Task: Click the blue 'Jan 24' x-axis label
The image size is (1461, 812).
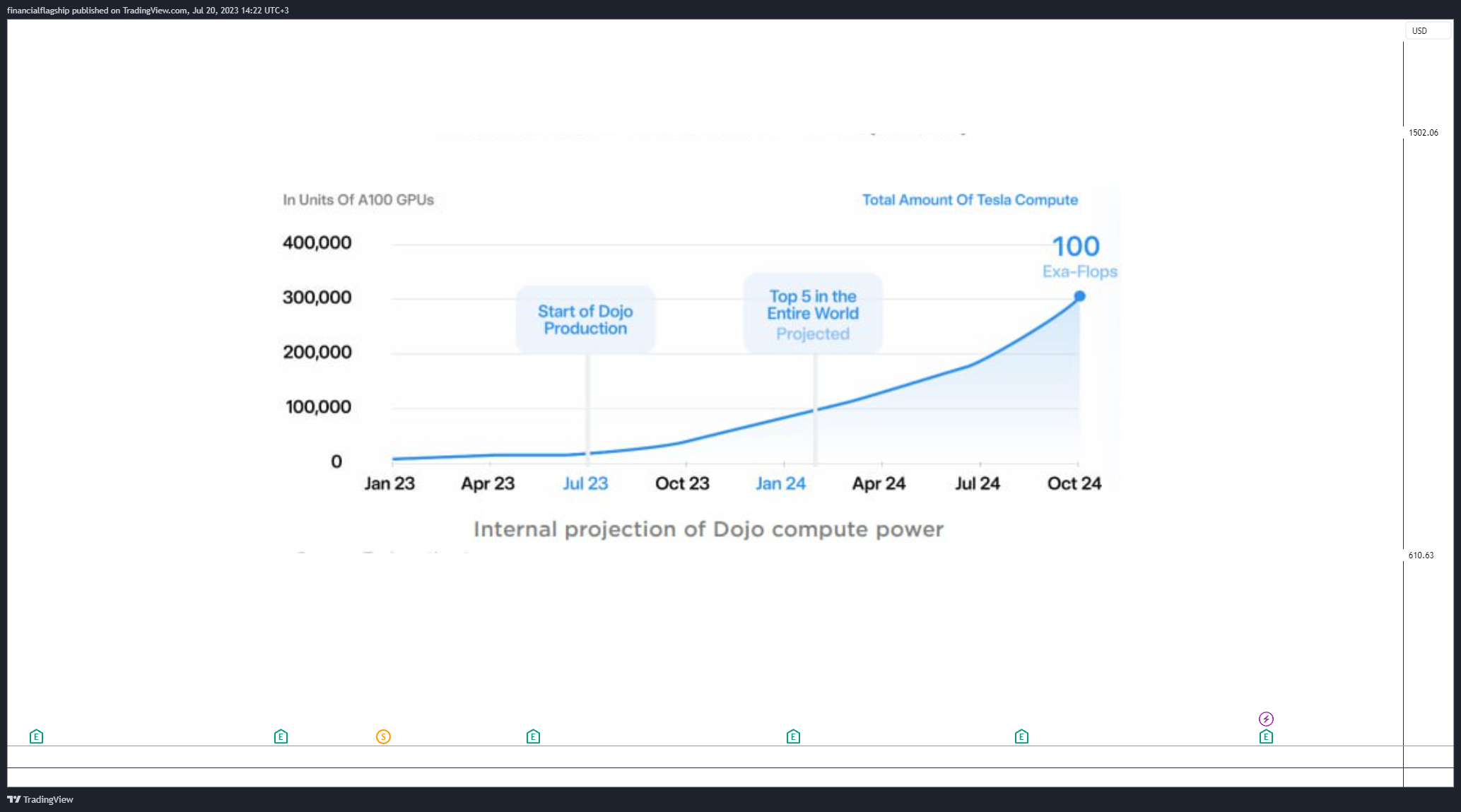Action: [x=780, y=483]
